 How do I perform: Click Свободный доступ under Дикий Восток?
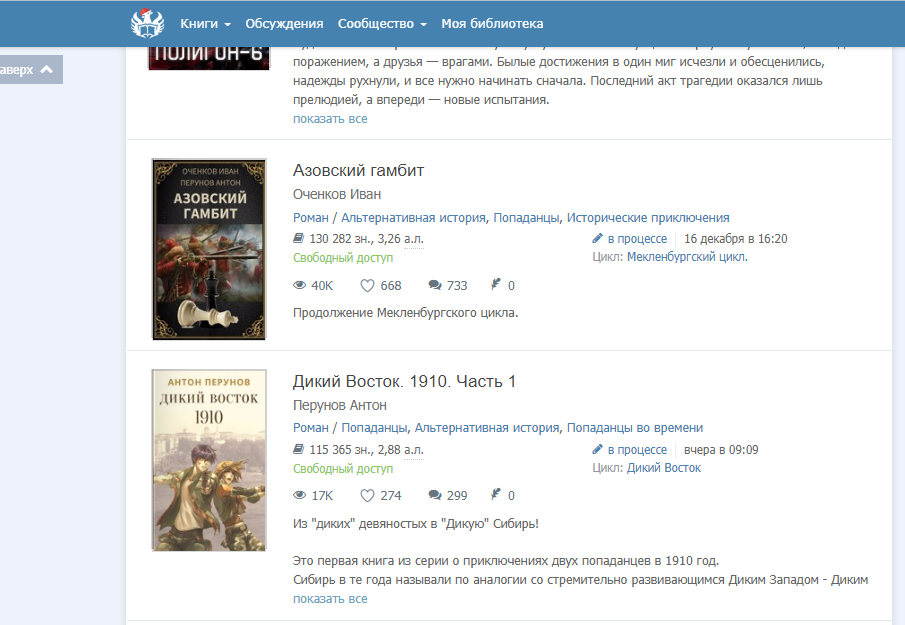(x=343, y=469)
